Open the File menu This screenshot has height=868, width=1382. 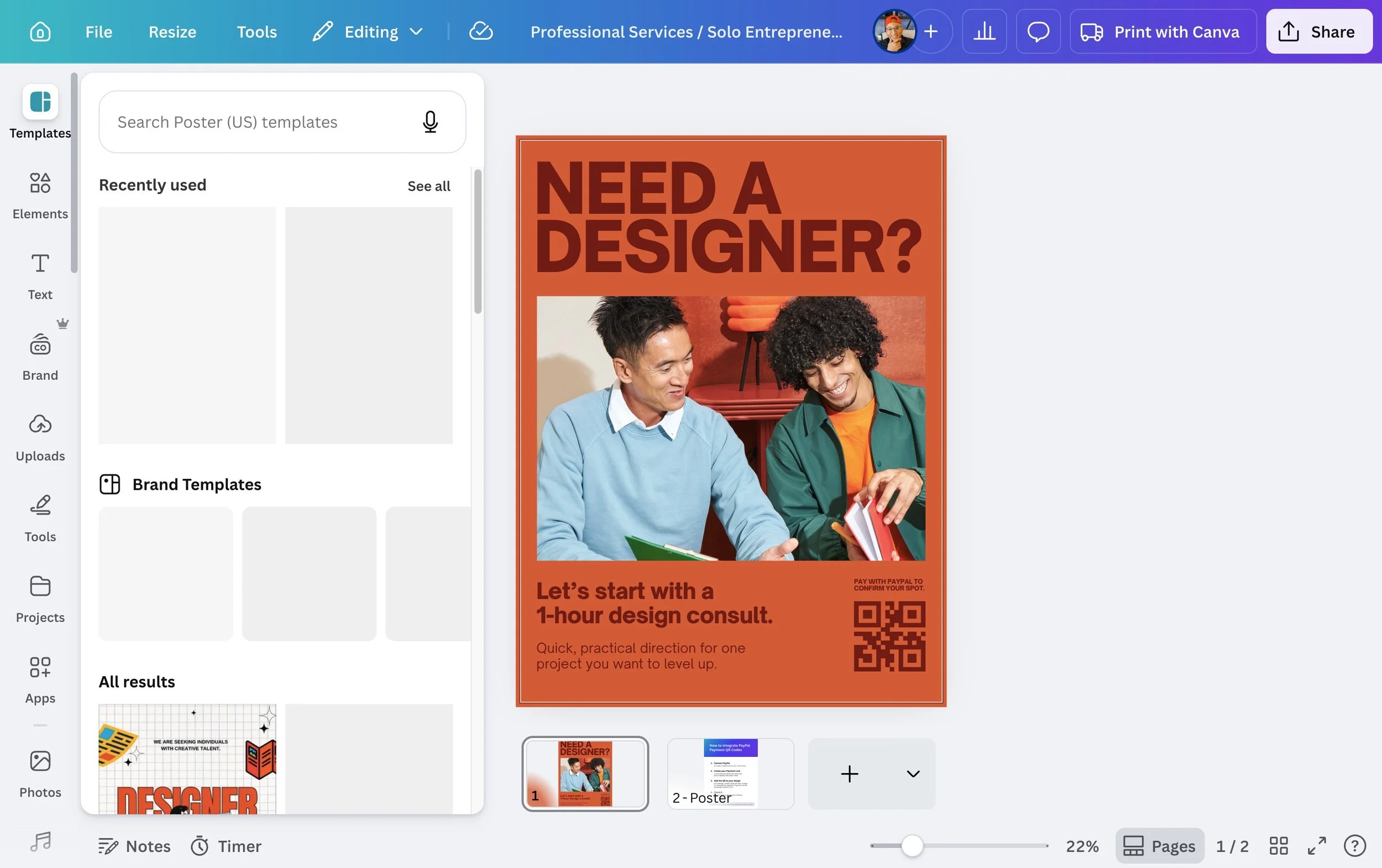coord(99,32)
